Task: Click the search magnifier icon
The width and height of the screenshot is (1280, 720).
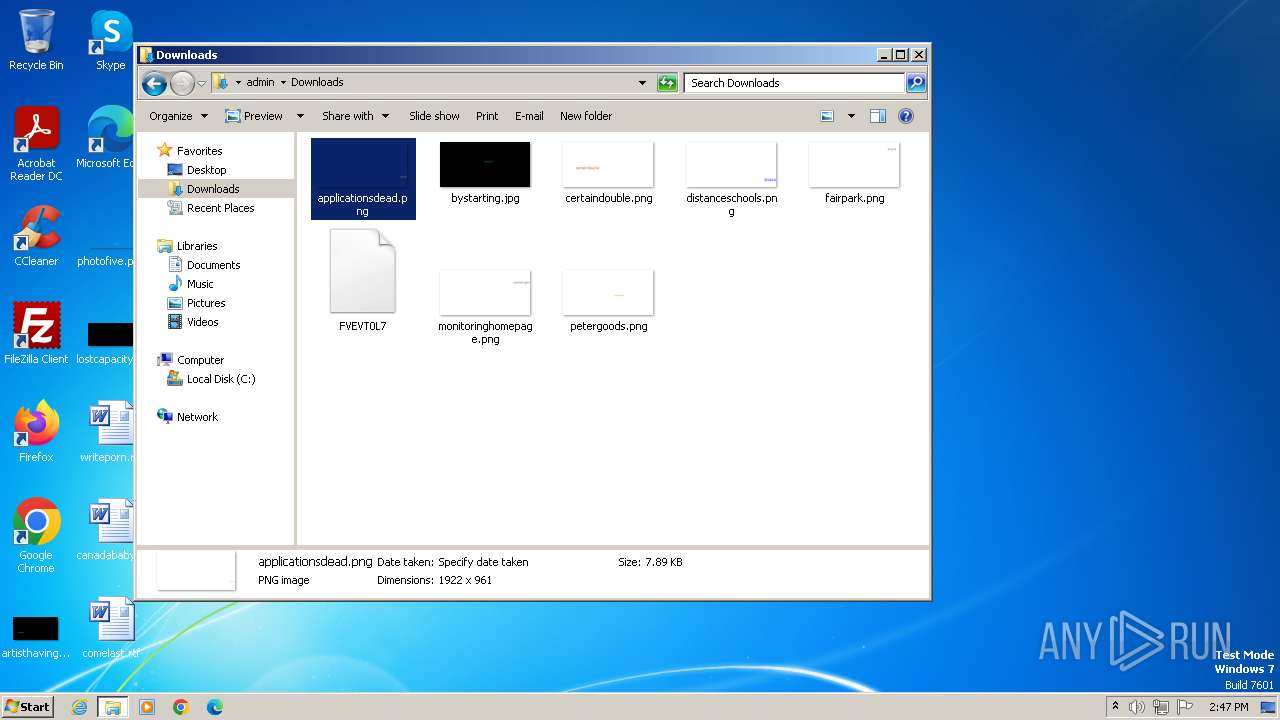Action: point(916,83)
